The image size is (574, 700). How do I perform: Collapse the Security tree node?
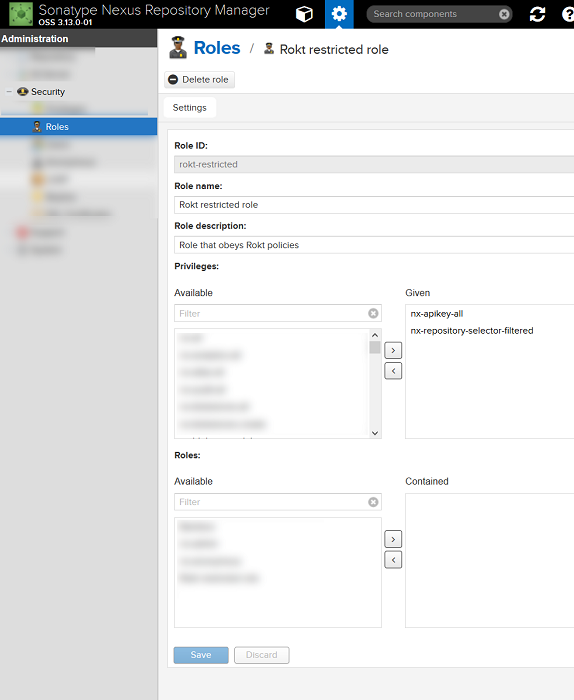click(9, 92)
